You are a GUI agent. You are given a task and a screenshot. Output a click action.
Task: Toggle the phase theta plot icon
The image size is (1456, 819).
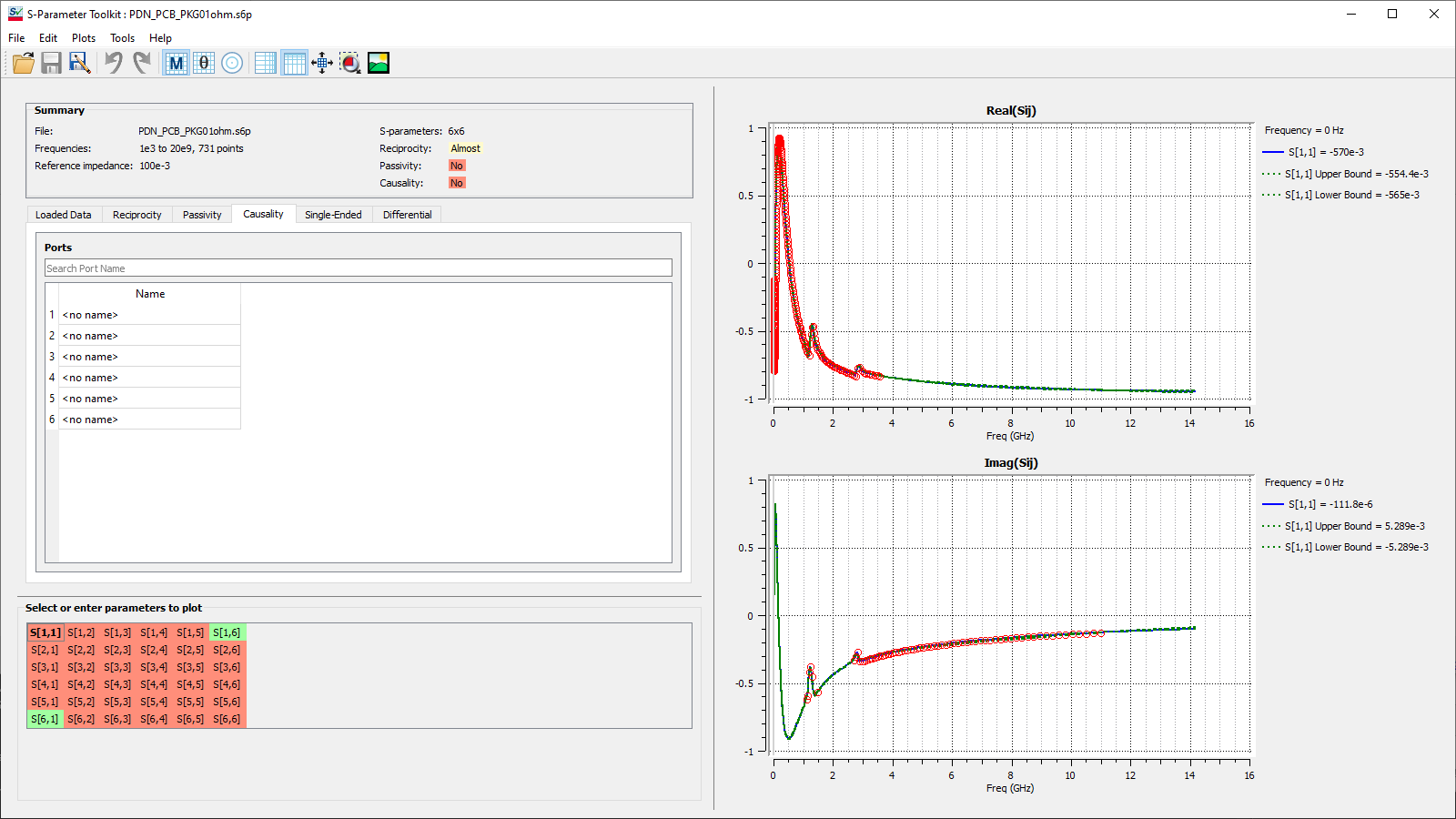(x=204, y=63)
